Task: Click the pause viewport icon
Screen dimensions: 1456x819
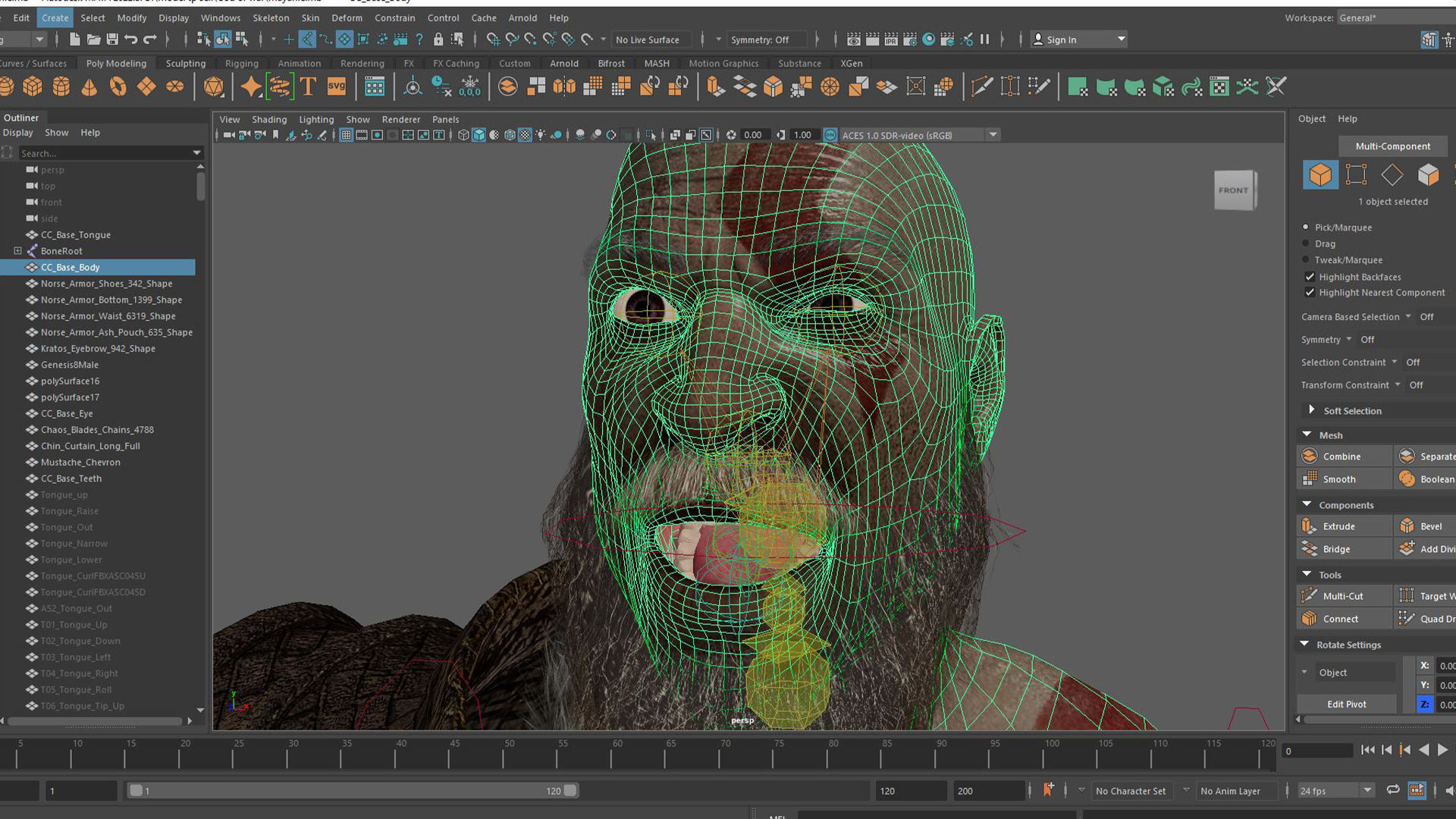Action: tap(984, 39)
